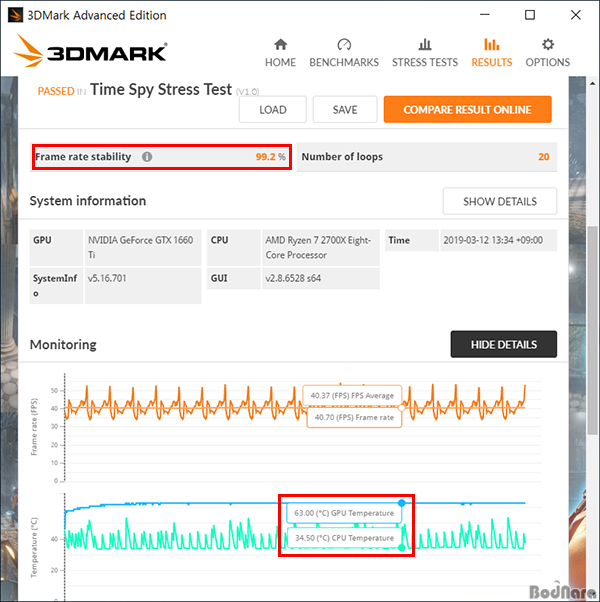Click the System information heading
The width and height of the screenshot is (600, 602).
click(88, 201)
